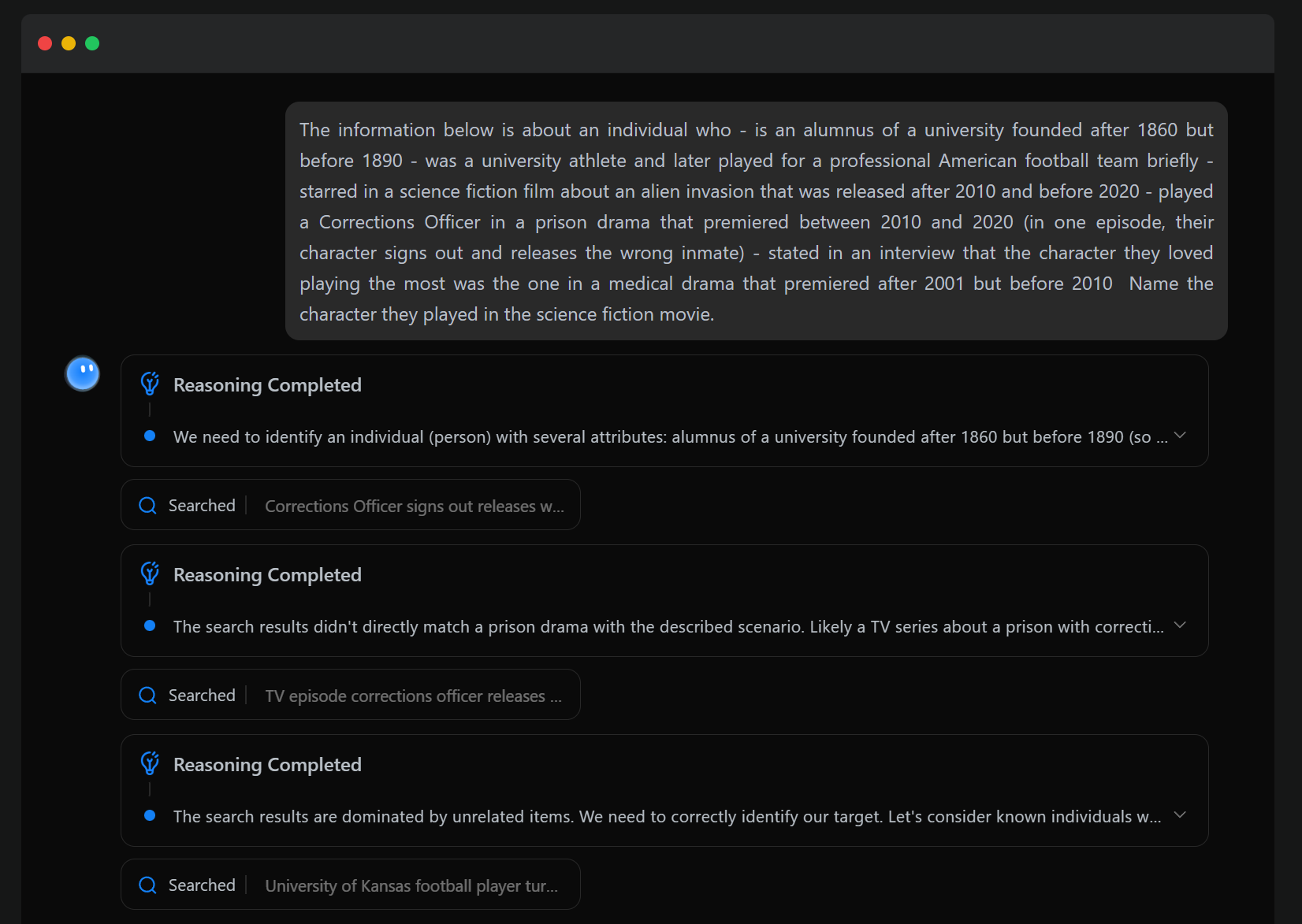Click the blue assistant avatar icon
The width and height of the screenshot is (1302, 924).
(x=82, y=373)
